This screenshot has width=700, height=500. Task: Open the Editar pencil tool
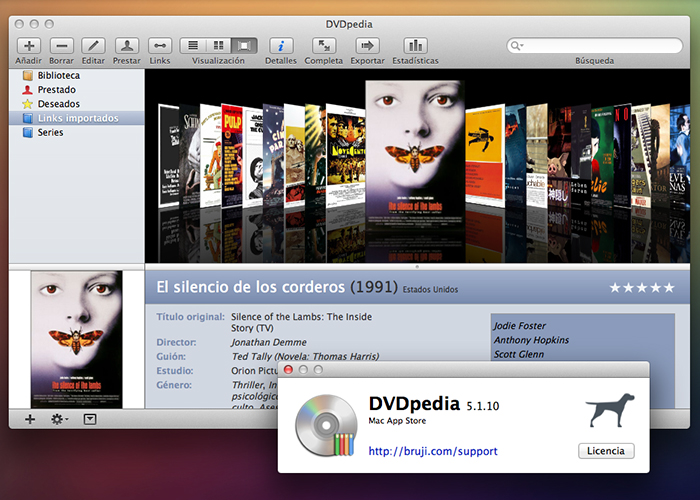pyautogui.click(x=93, y=46)
